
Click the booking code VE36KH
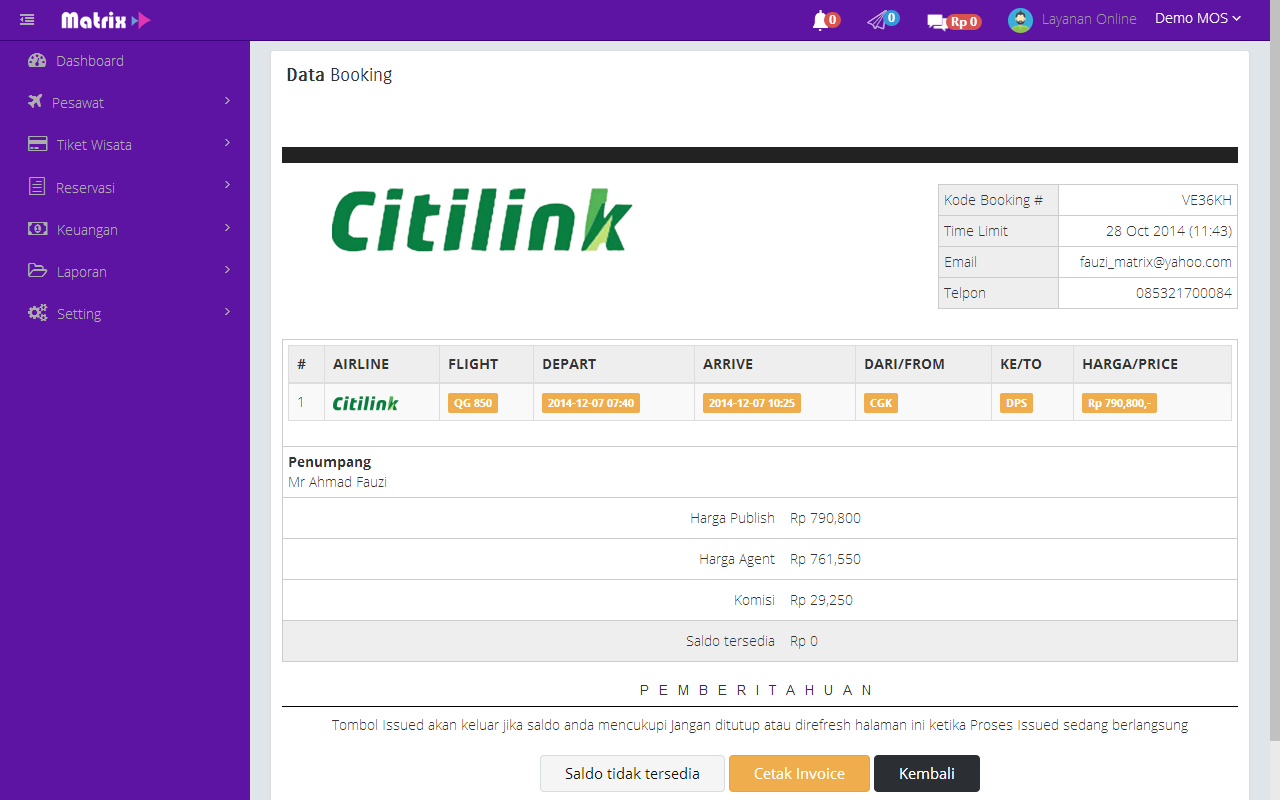point(1206,200)
